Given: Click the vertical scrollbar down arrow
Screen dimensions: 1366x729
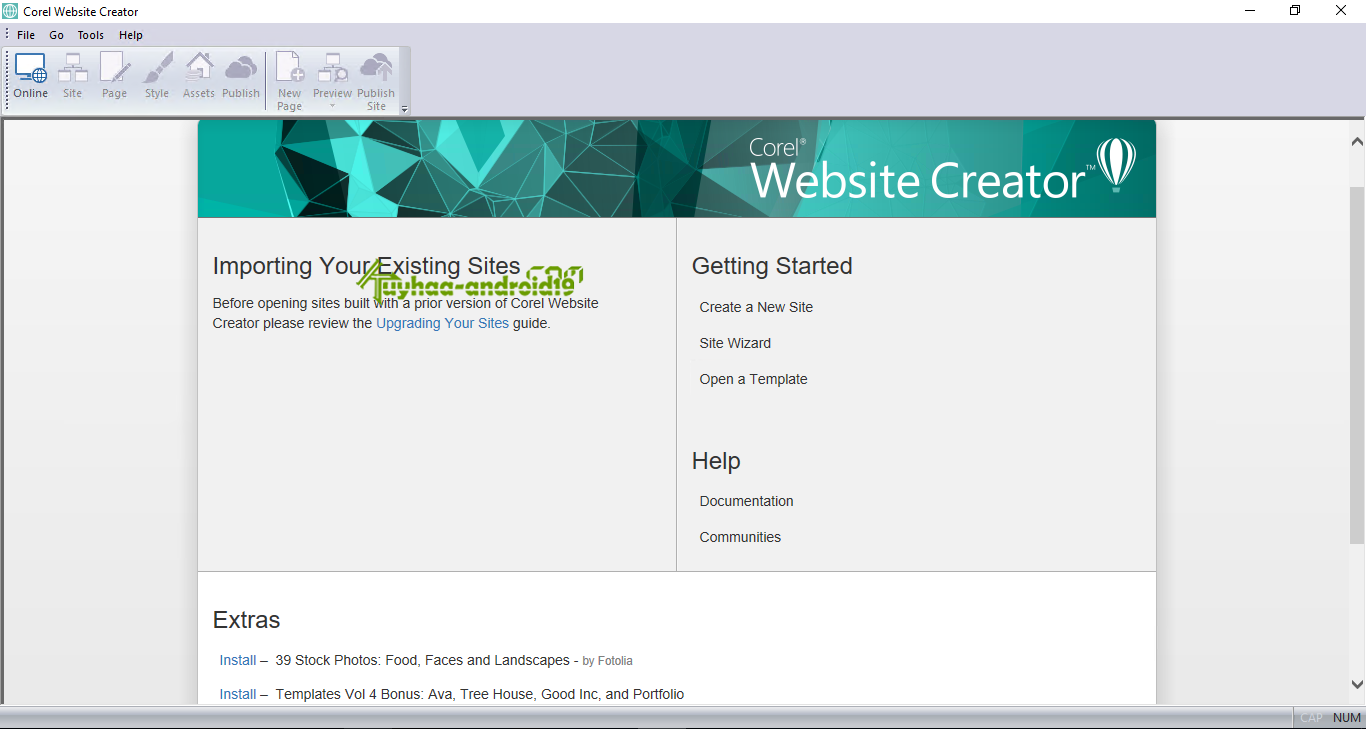Looking at the screenshot, I should coord(1357,685).
